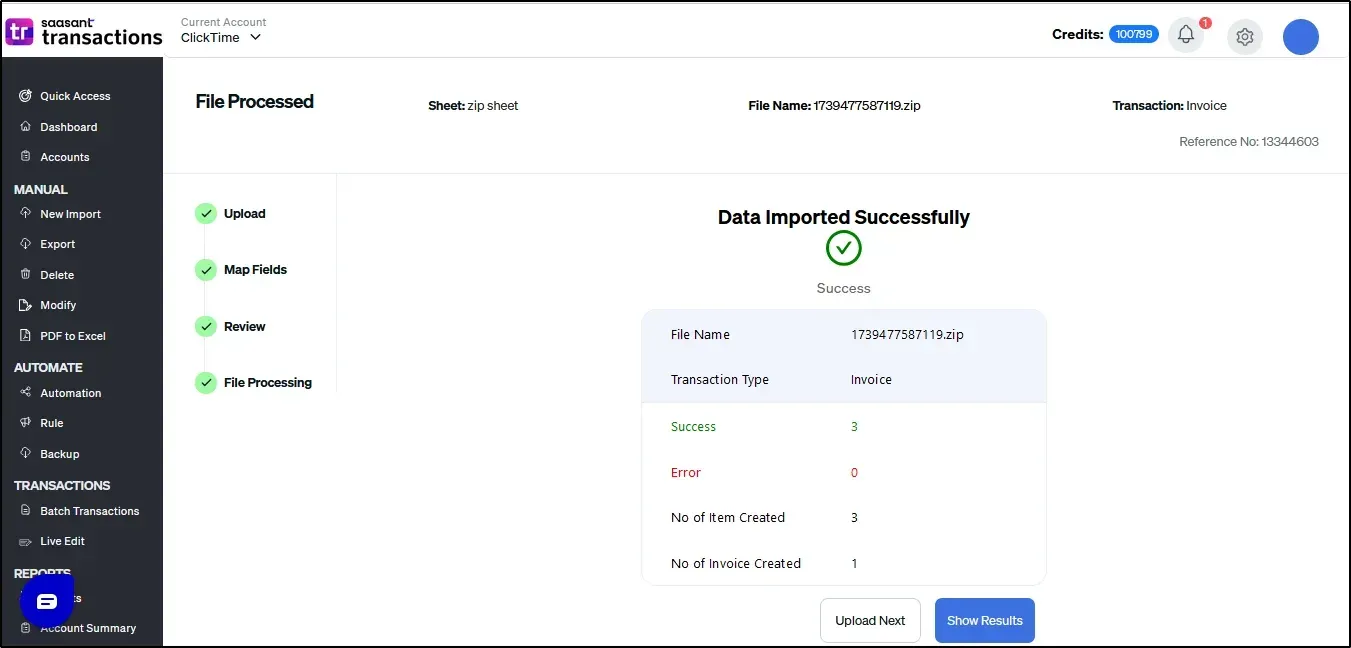Viewport: 1351px width, 648px height.
Task: Click the File Processed page title
Action: click(255, 101)
